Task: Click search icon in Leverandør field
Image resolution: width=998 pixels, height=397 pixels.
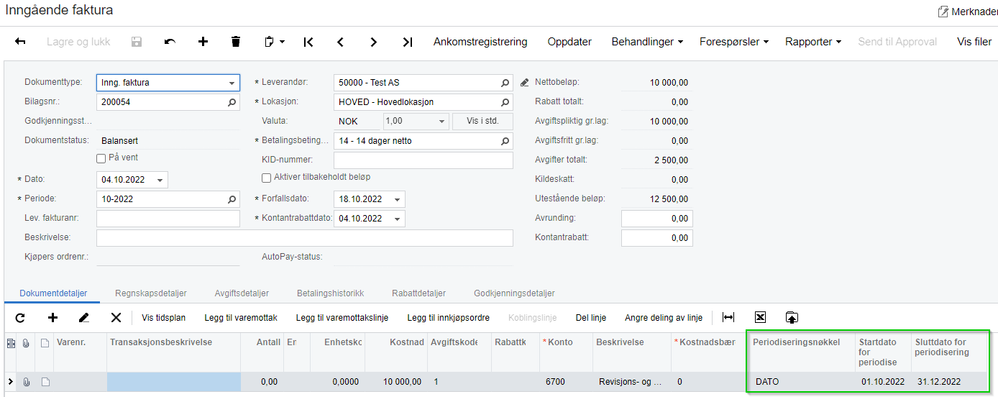Action: coord(505,83)
